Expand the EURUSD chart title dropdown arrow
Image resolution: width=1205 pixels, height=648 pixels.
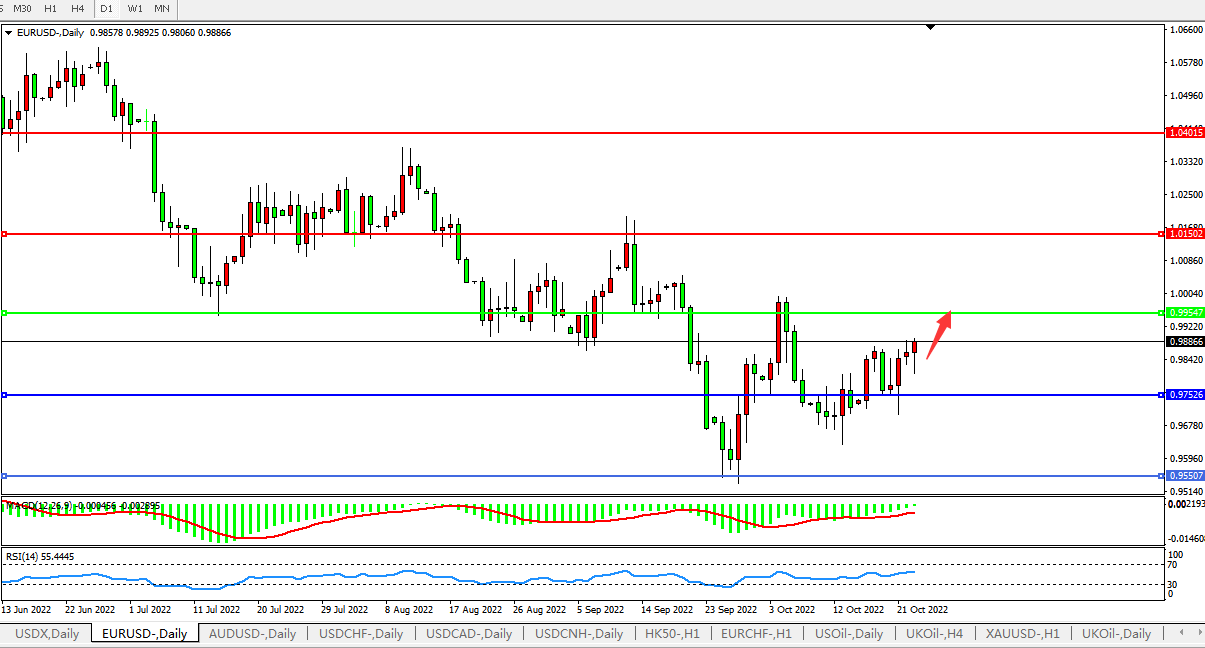tap(9, 33)
